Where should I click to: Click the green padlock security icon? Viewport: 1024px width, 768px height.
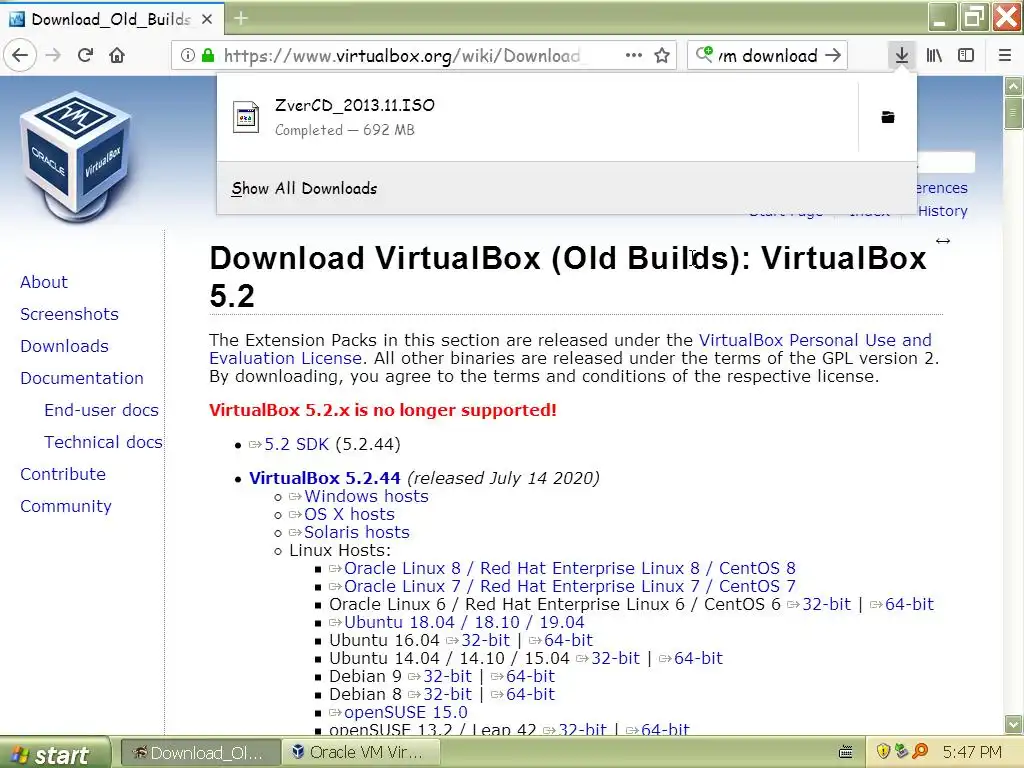208,56
